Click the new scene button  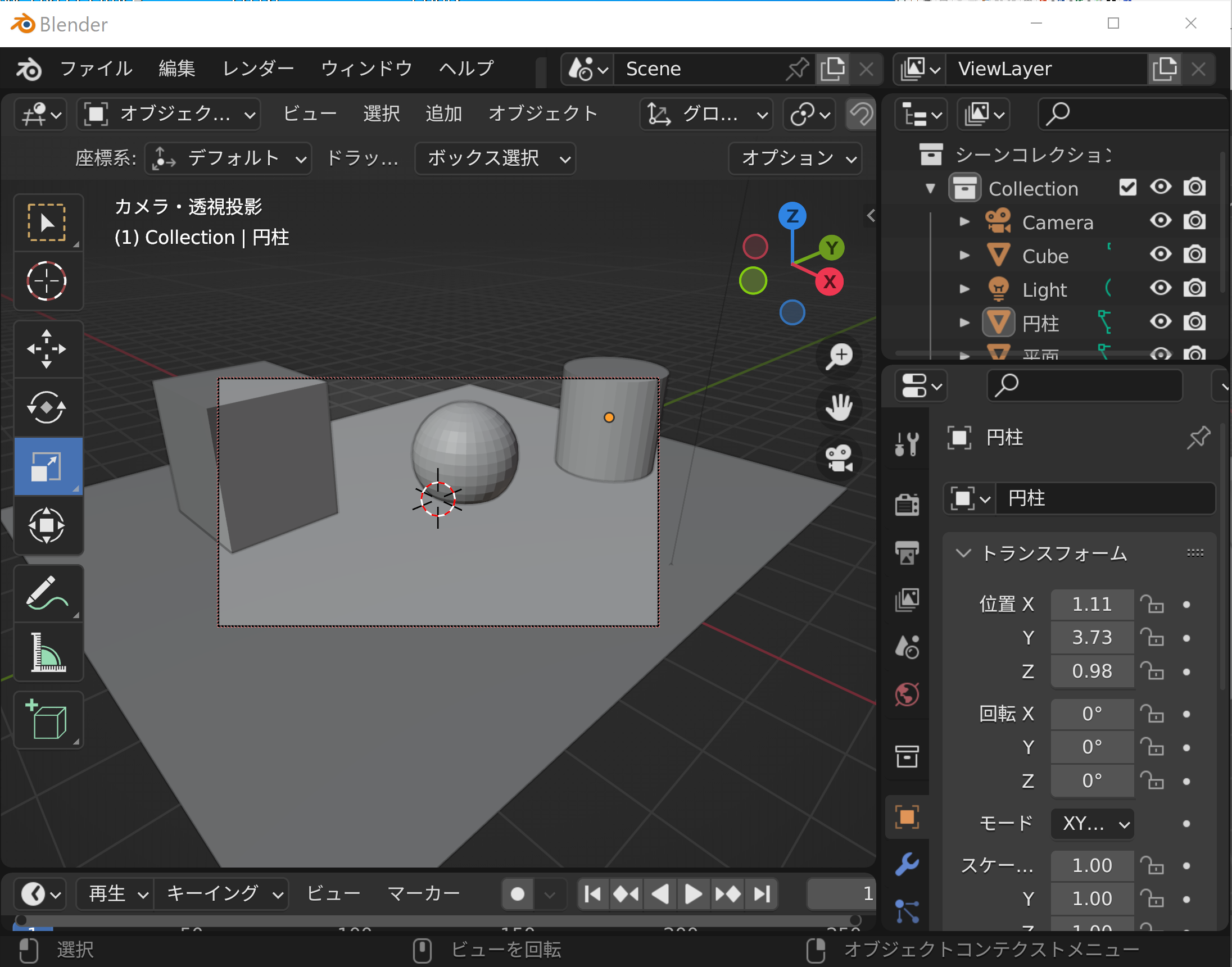[x=832, y=69]
